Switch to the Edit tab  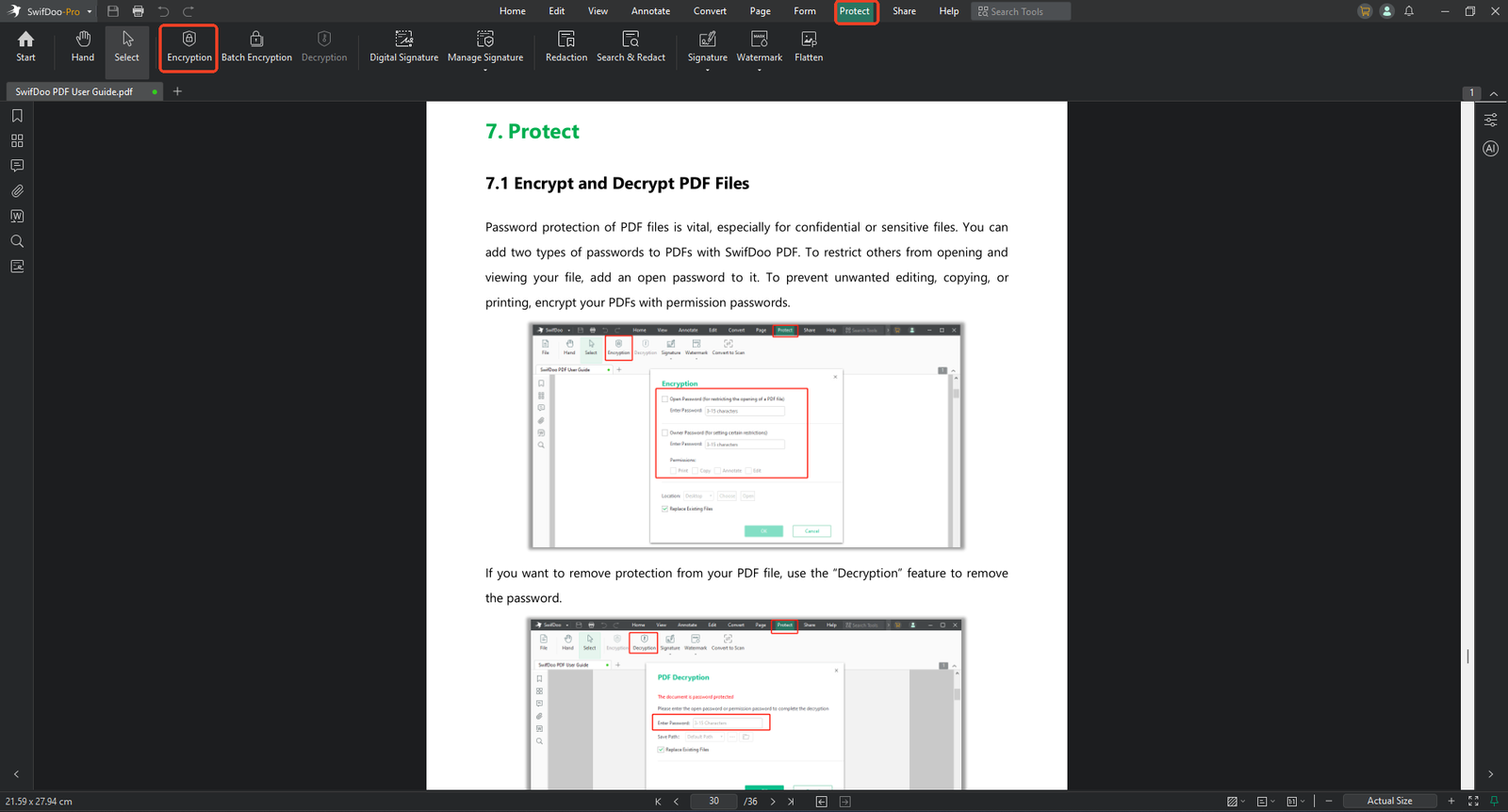[557, 11]
